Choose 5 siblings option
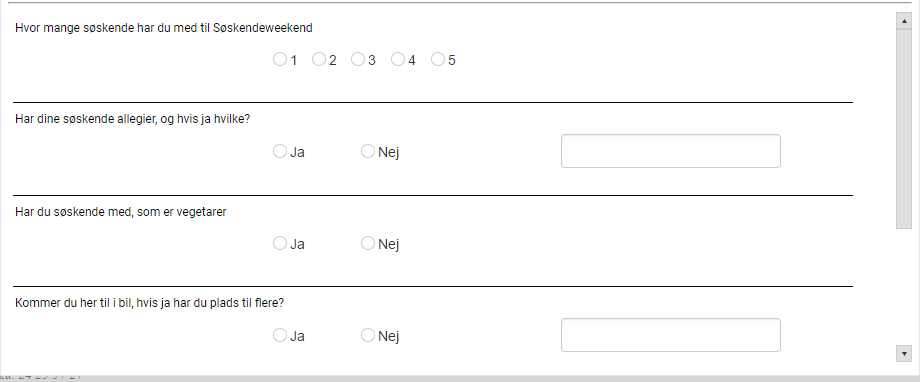Screen dimensions: 920x382 [438, 59]
